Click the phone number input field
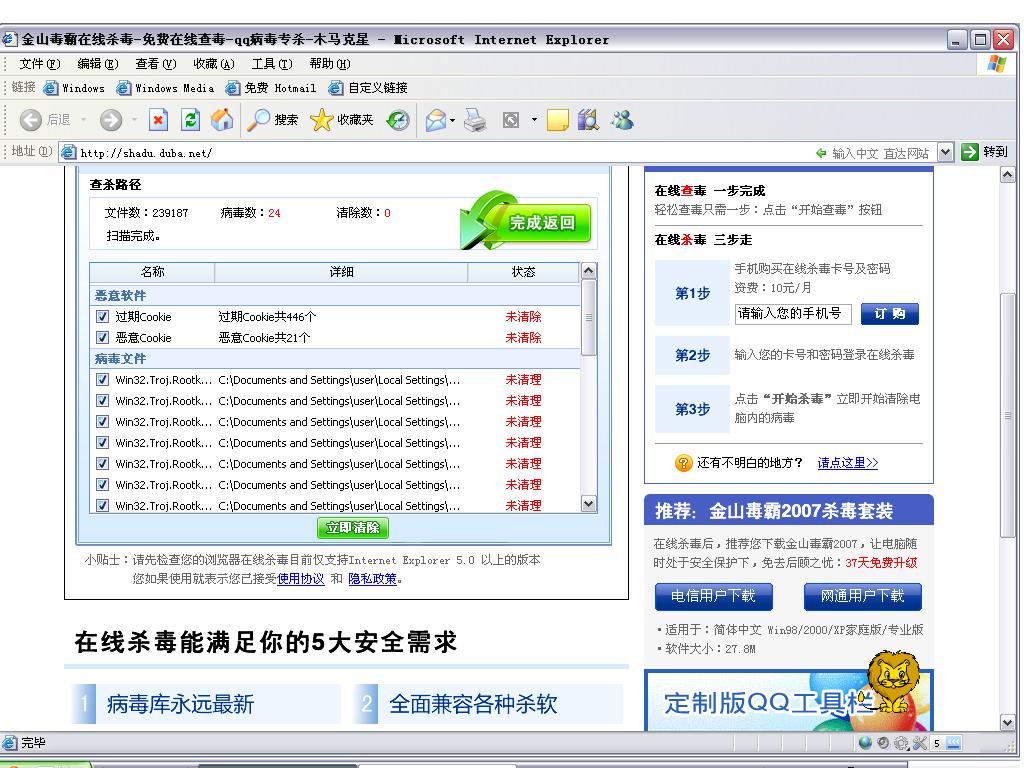Screen dimensions: 1024x768 coord(793,314)
